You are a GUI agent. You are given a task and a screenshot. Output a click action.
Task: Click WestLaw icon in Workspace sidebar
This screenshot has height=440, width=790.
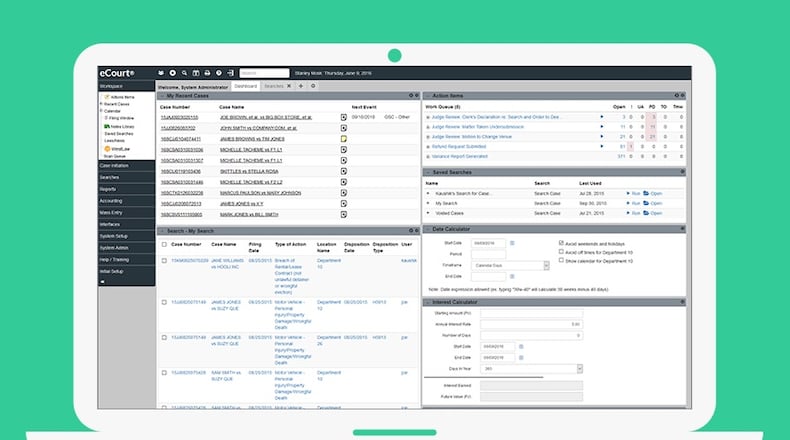click(x=107, y=149)
